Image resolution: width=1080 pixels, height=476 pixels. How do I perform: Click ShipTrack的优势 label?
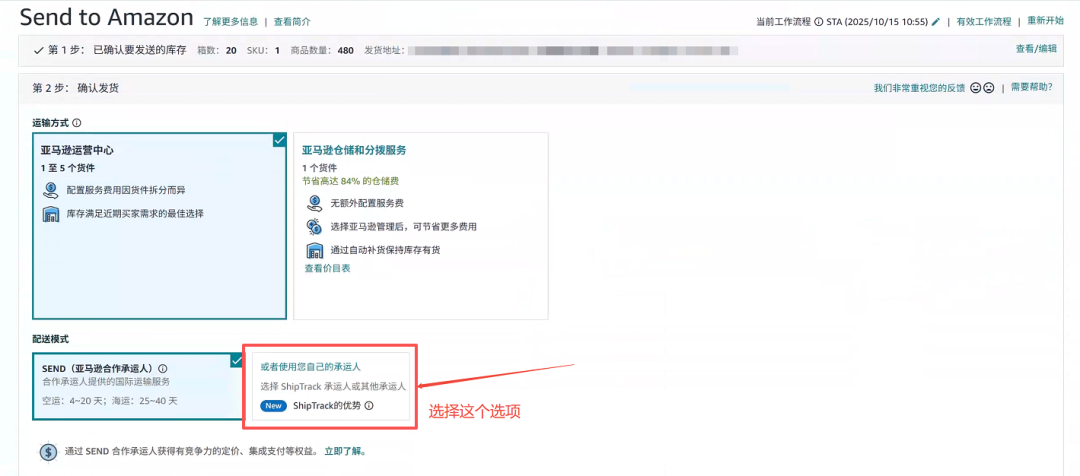tap(326, 406)
